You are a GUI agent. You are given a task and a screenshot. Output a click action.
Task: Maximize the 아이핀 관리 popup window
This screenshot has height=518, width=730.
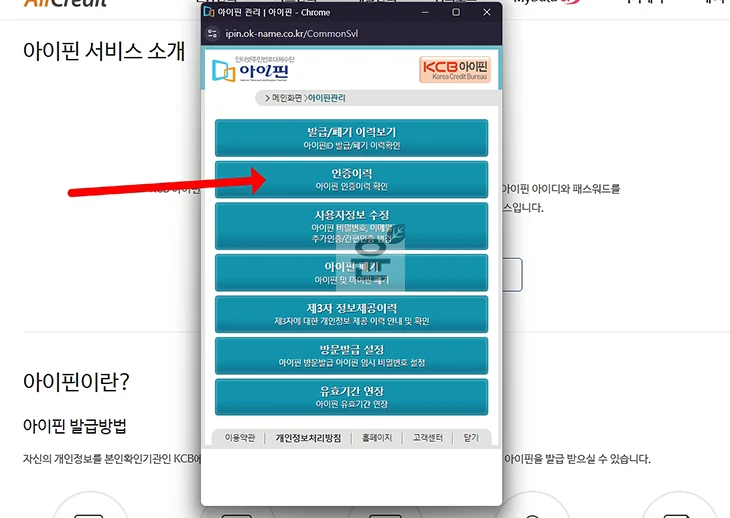tap(456, 12)
